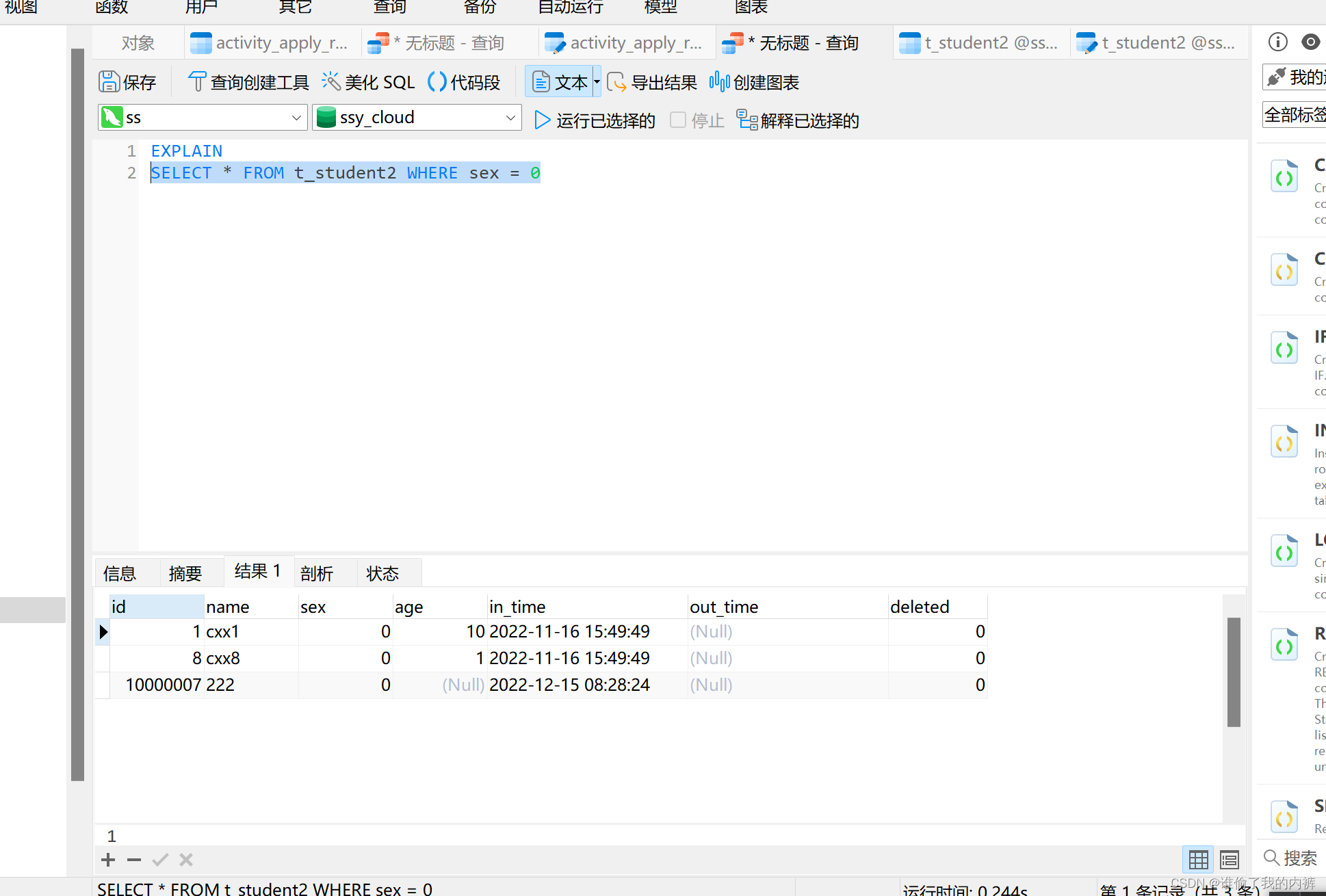Click the EXPLAIN keyword on line 1

187,151
